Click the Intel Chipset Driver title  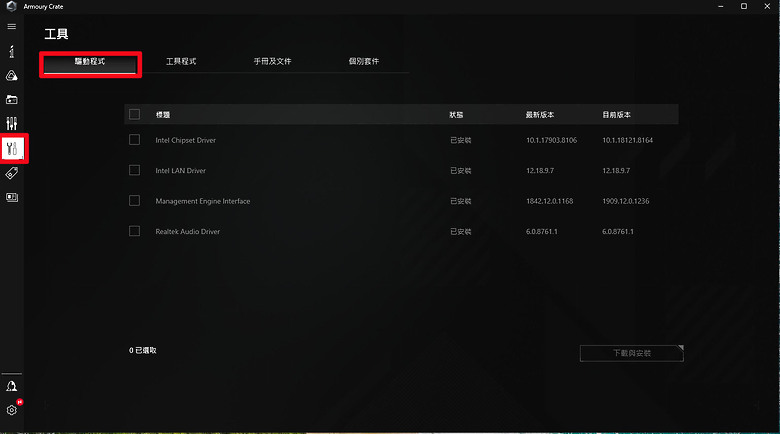coord(186,140)
